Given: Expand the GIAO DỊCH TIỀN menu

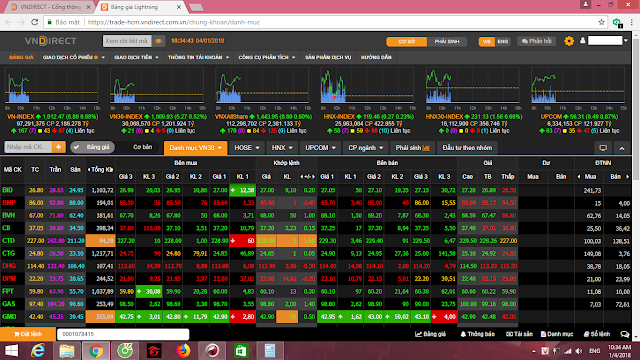Looking at the screenshot, I should coord(136,57).
